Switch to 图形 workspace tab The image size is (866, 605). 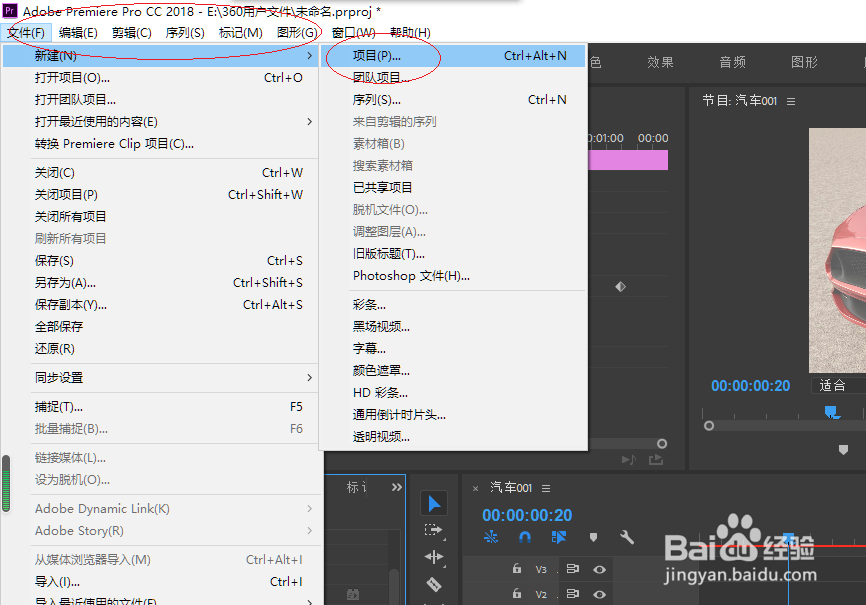coord(804,62)
